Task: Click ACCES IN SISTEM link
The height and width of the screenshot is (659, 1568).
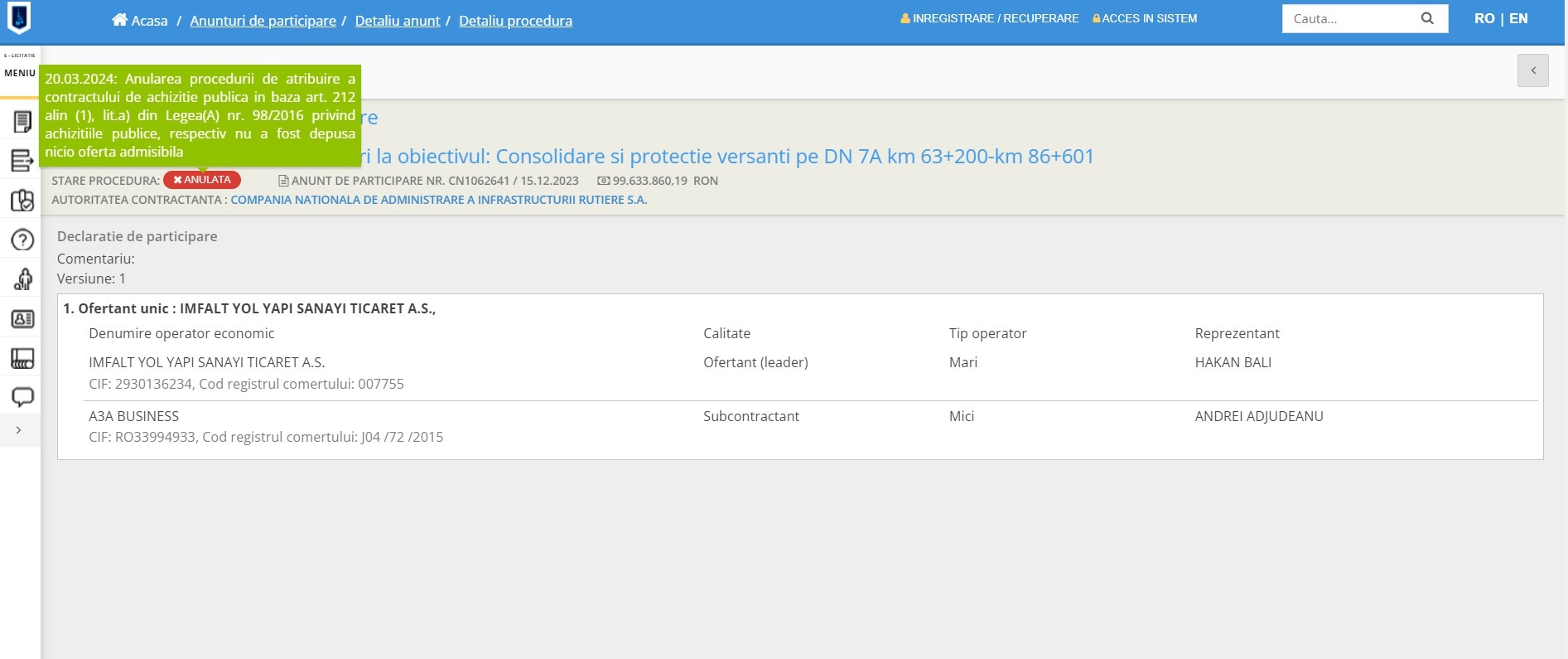Action: (1145, 18)
